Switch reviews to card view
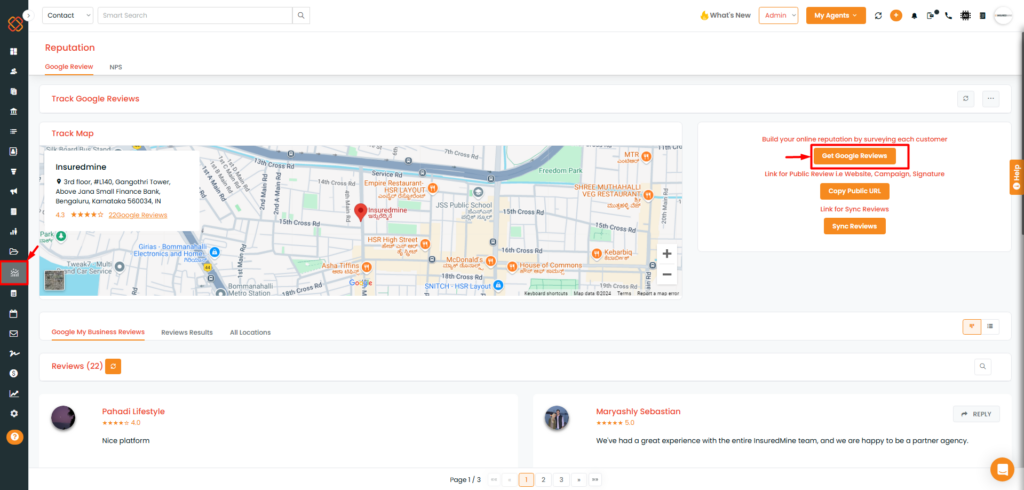This screenshot has width=1024, height=490. pos(972,327)
